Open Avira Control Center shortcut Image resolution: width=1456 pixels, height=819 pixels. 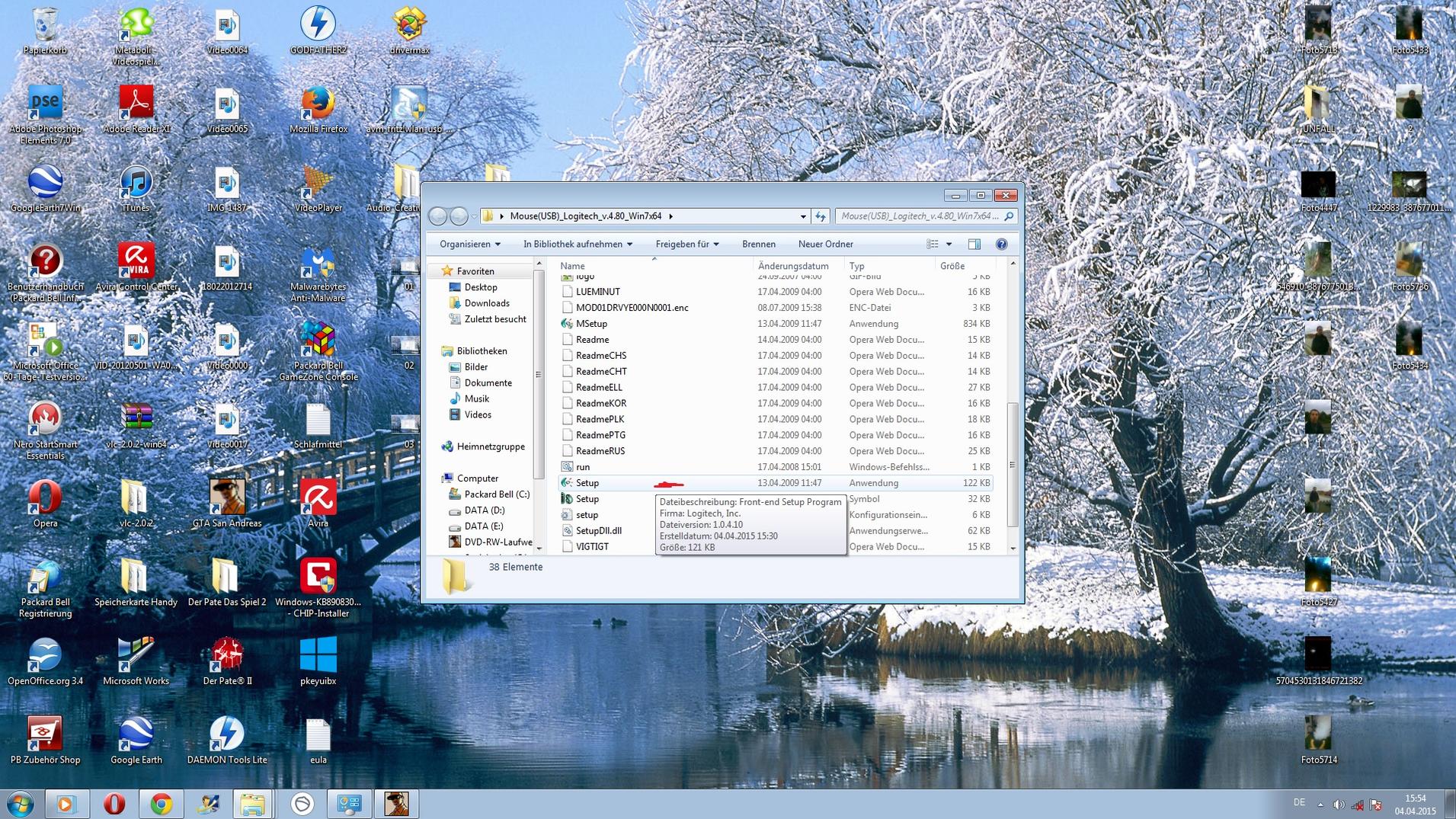[x=136, y=267]
